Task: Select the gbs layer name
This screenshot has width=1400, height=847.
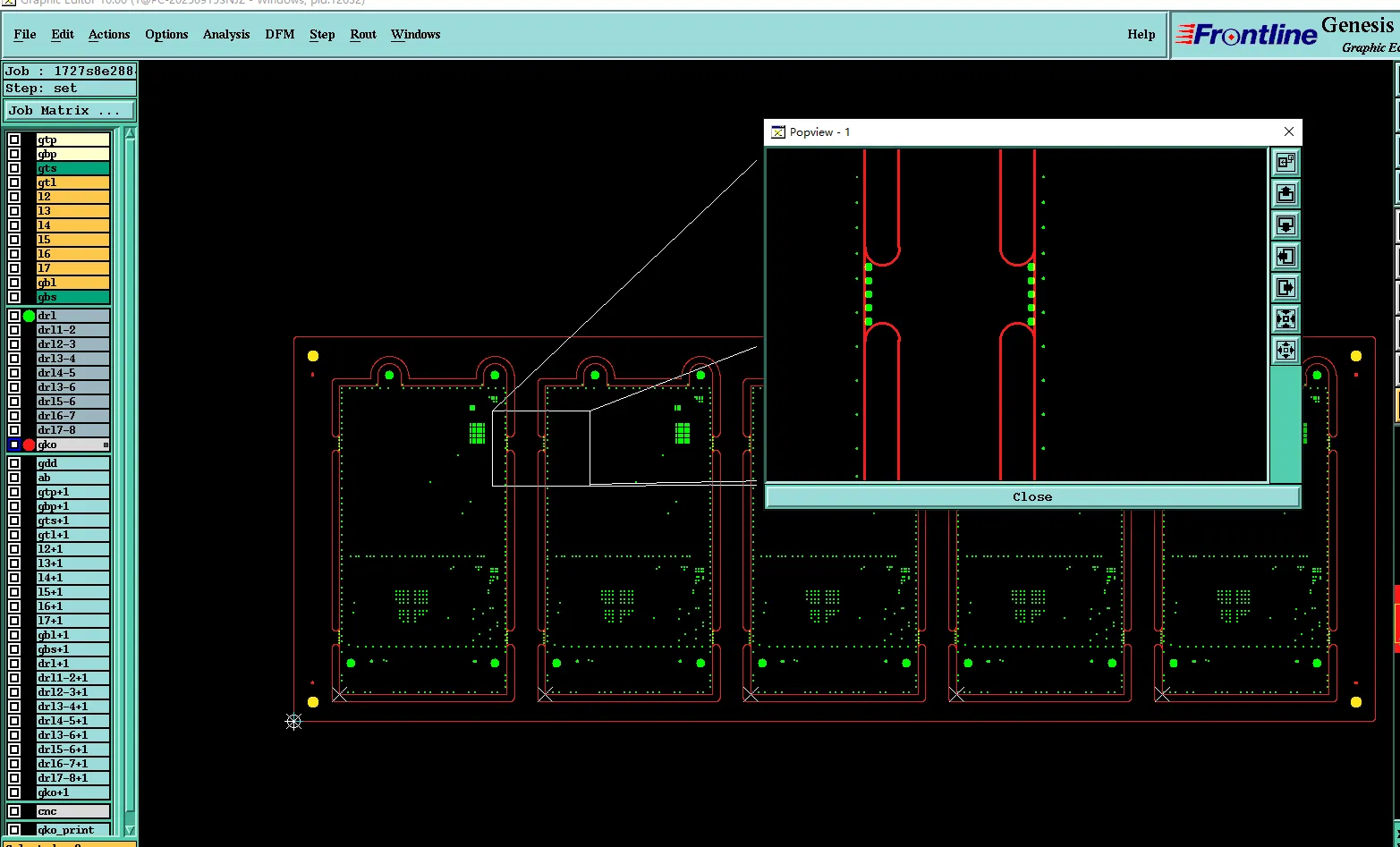Action: coord(72,297)
